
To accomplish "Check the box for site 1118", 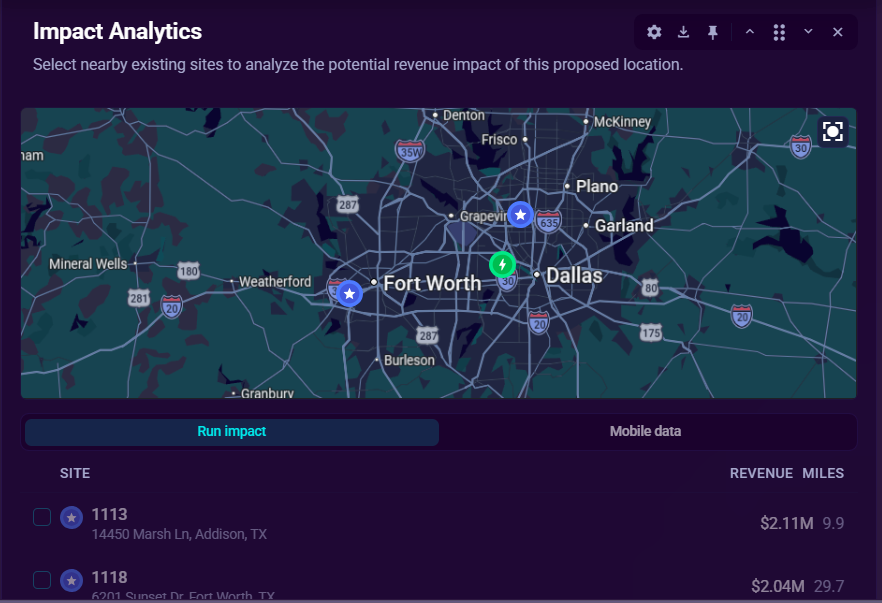I will tap(42, 580).
